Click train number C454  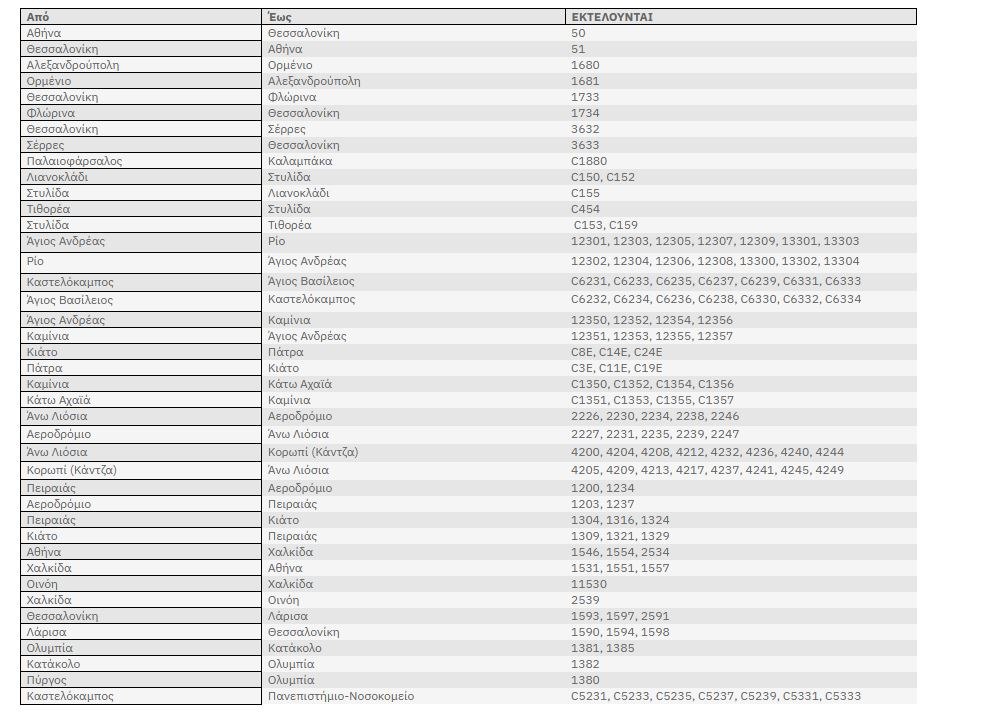585,209
